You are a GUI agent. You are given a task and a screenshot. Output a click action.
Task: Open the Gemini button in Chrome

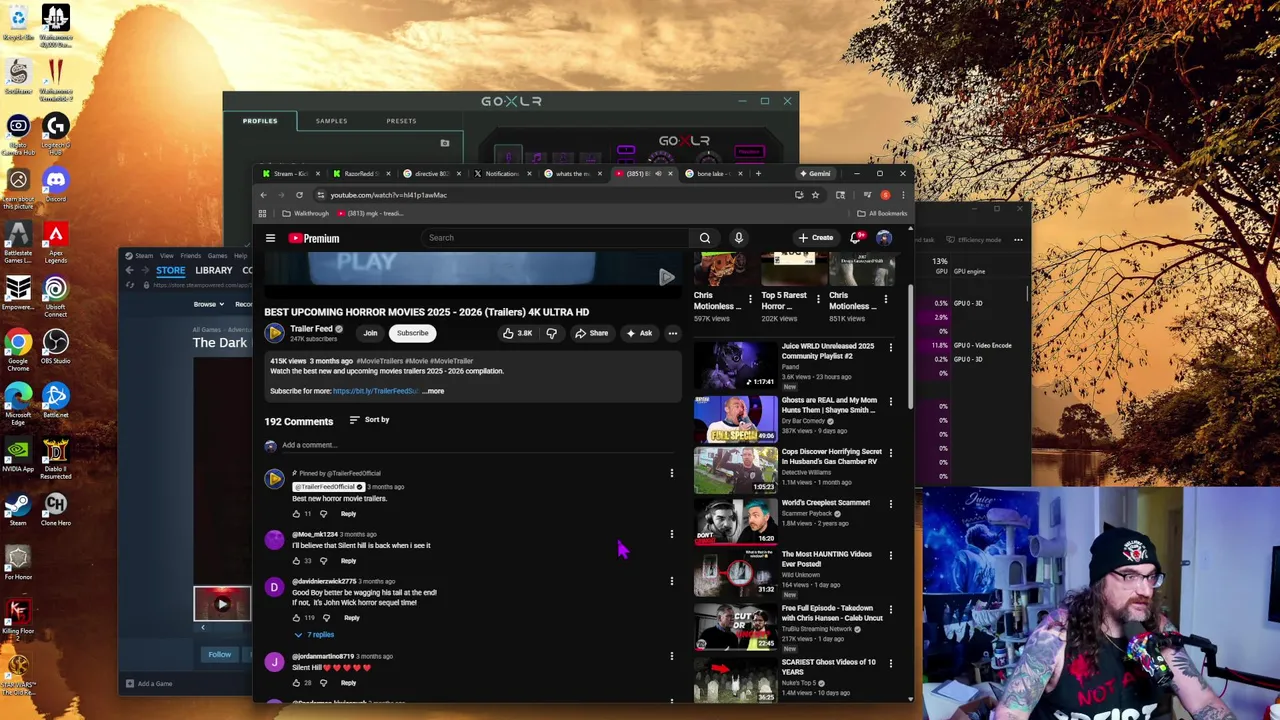click(x=814, y=174)
